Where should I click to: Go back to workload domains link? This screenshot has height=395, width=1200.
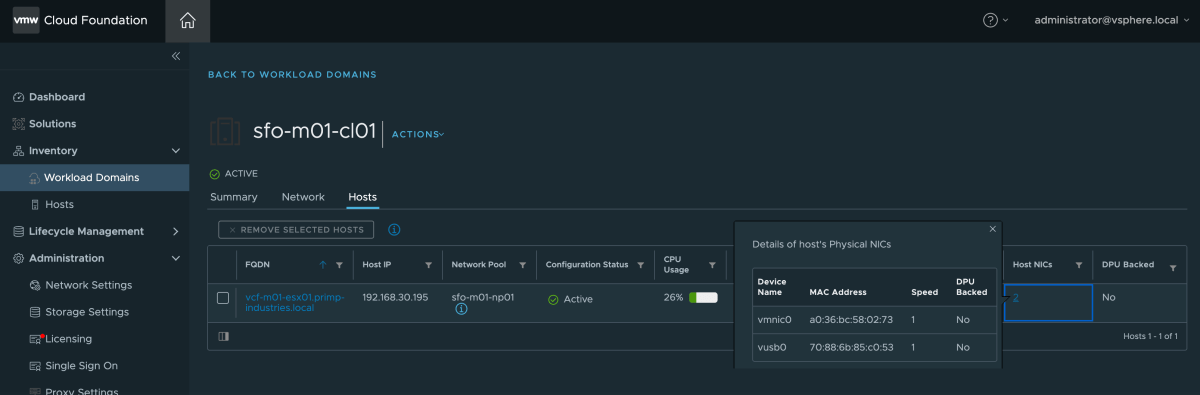pos(292,75)
